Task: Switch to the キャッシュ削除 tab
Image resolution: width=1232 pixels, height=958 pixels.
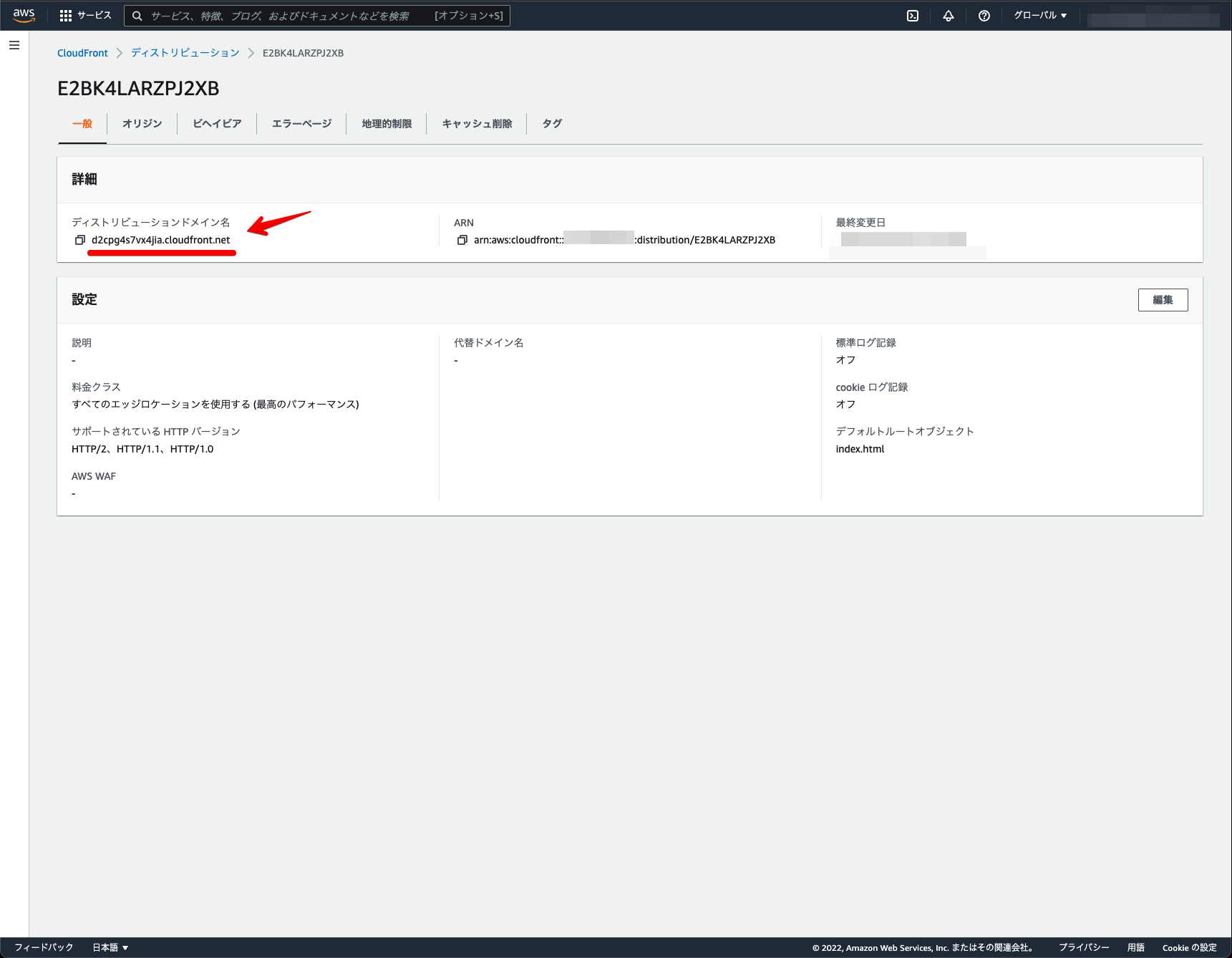Action: (477, 124)
